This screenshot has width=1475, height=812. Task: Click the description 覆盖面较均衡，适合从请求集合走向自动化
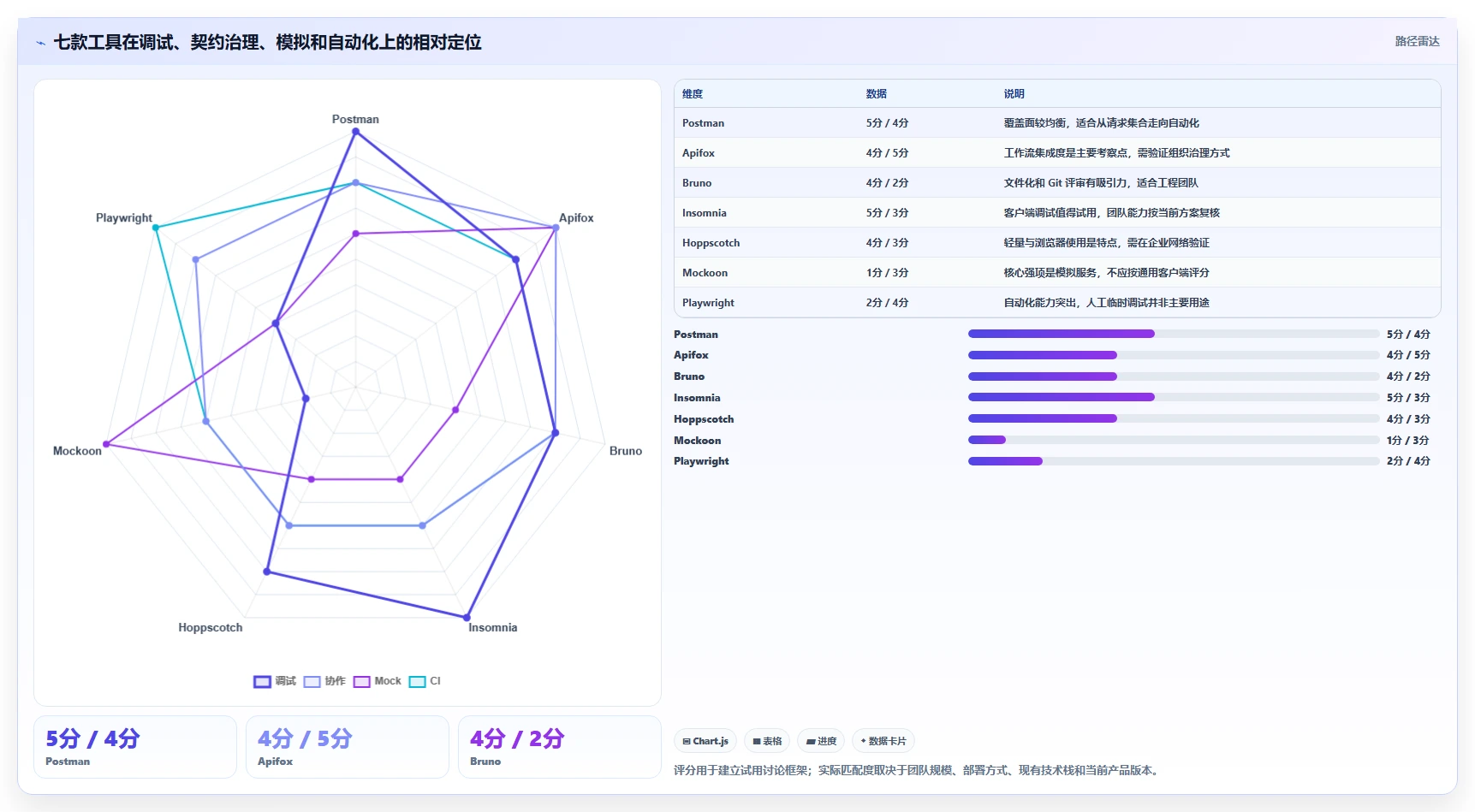pyautogui.click(x=1102, y=123)
